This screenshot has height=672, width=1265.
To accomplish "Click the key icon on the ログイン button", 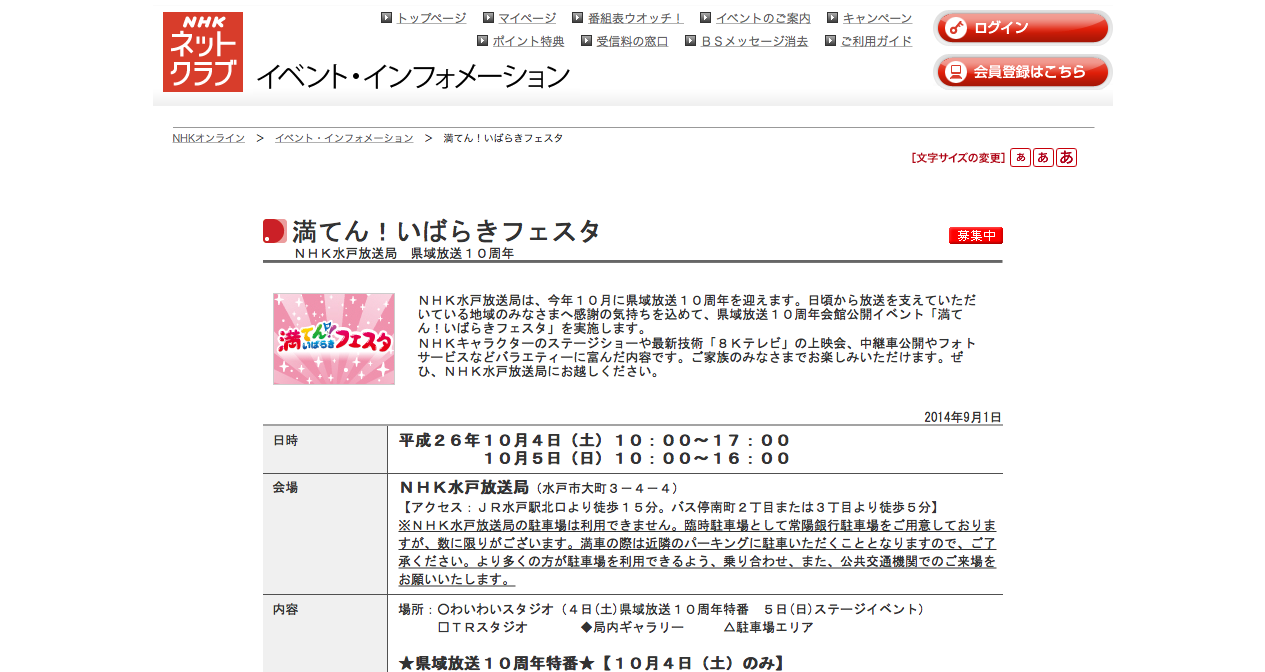I will [x=956, y=28].
